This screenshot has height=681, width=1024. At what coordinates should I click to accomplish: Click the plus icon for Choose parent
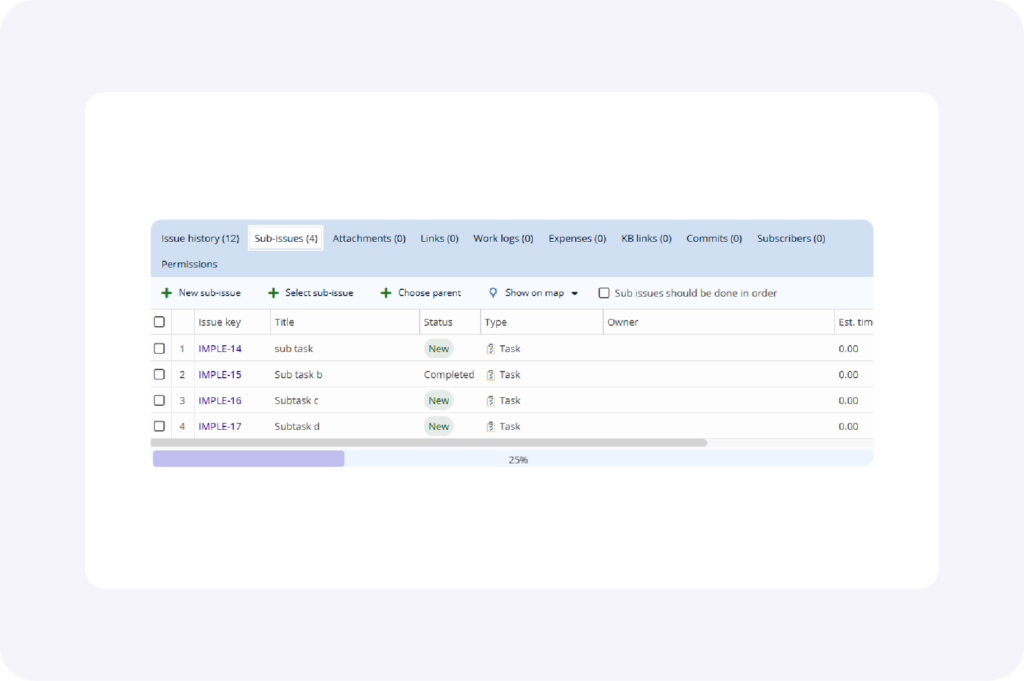click(x=386, y=293)
